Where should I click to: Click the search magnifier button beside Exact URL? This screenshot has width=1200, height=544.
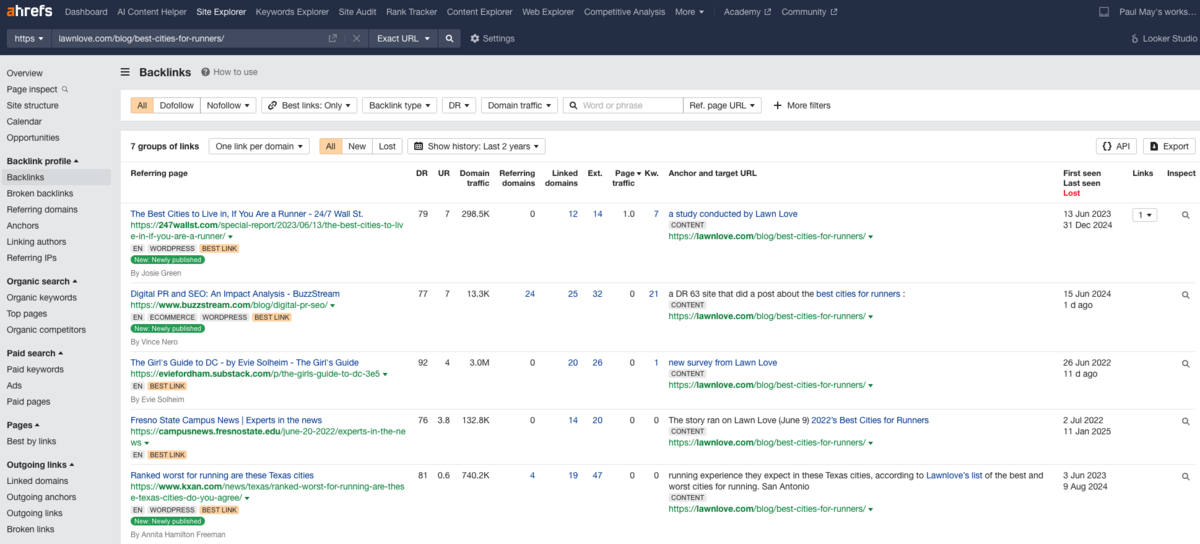pyautogui.click(x=449, y=38)
